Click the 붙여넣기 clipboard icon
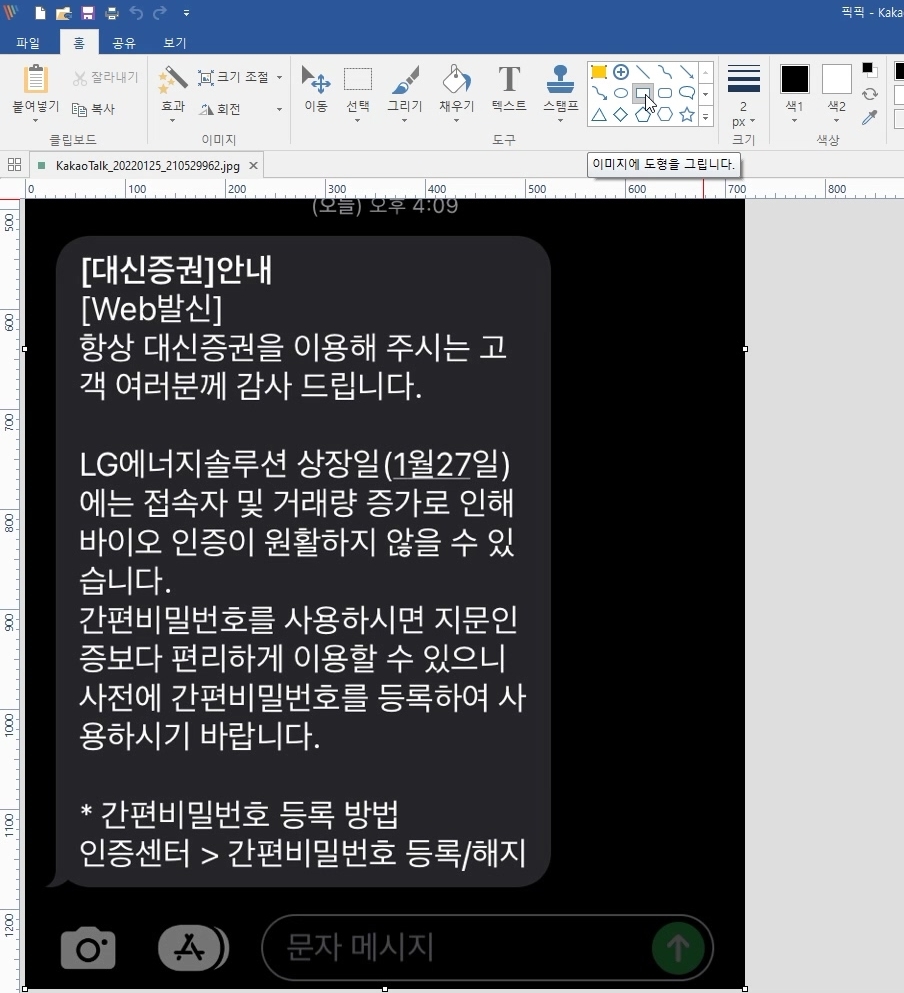The height and width of the screenshot is (993, 904). [35, 79]
